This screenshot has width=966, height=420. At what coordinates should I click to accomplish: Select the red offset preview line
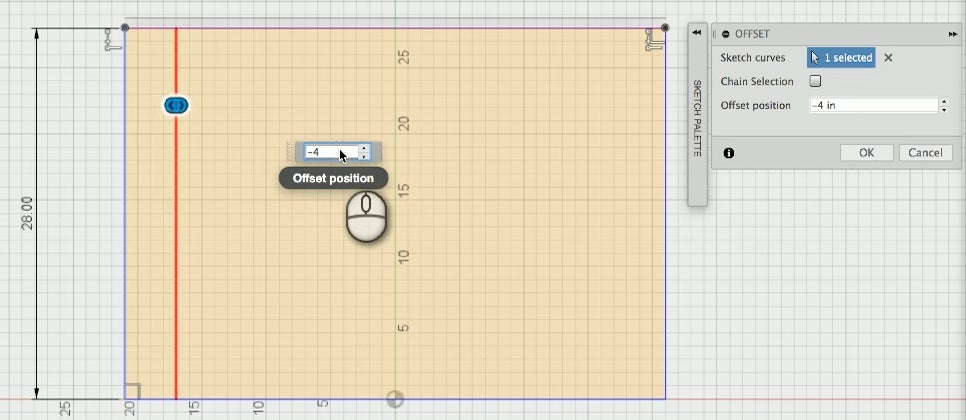pyautogui.click(x=176, y=246)
